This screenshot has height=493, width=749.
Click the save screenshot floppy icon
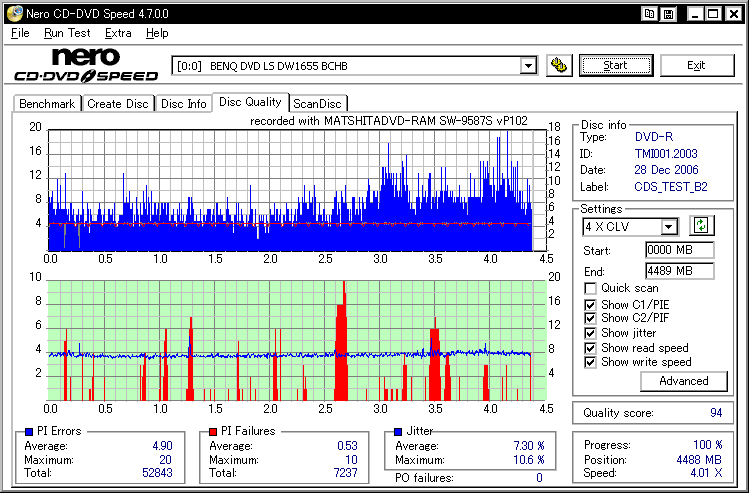tap(669, 14)
